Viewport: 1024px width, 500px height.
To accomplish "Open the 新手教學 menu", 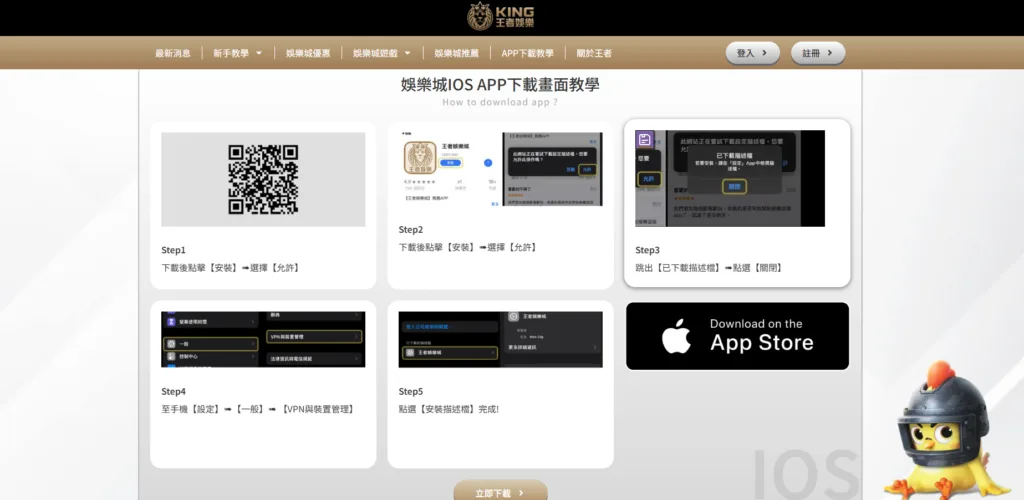I will click(x=231, y=54).
